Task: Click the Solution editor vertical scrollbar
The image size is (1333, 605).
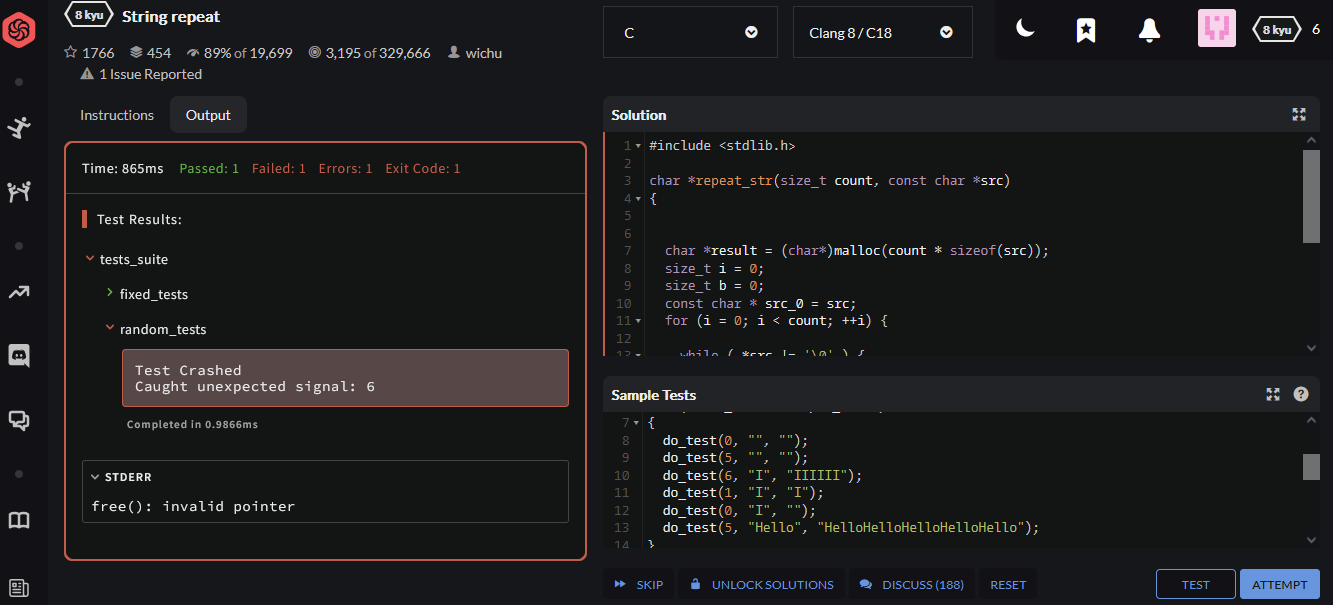Action: point(1312,196)
